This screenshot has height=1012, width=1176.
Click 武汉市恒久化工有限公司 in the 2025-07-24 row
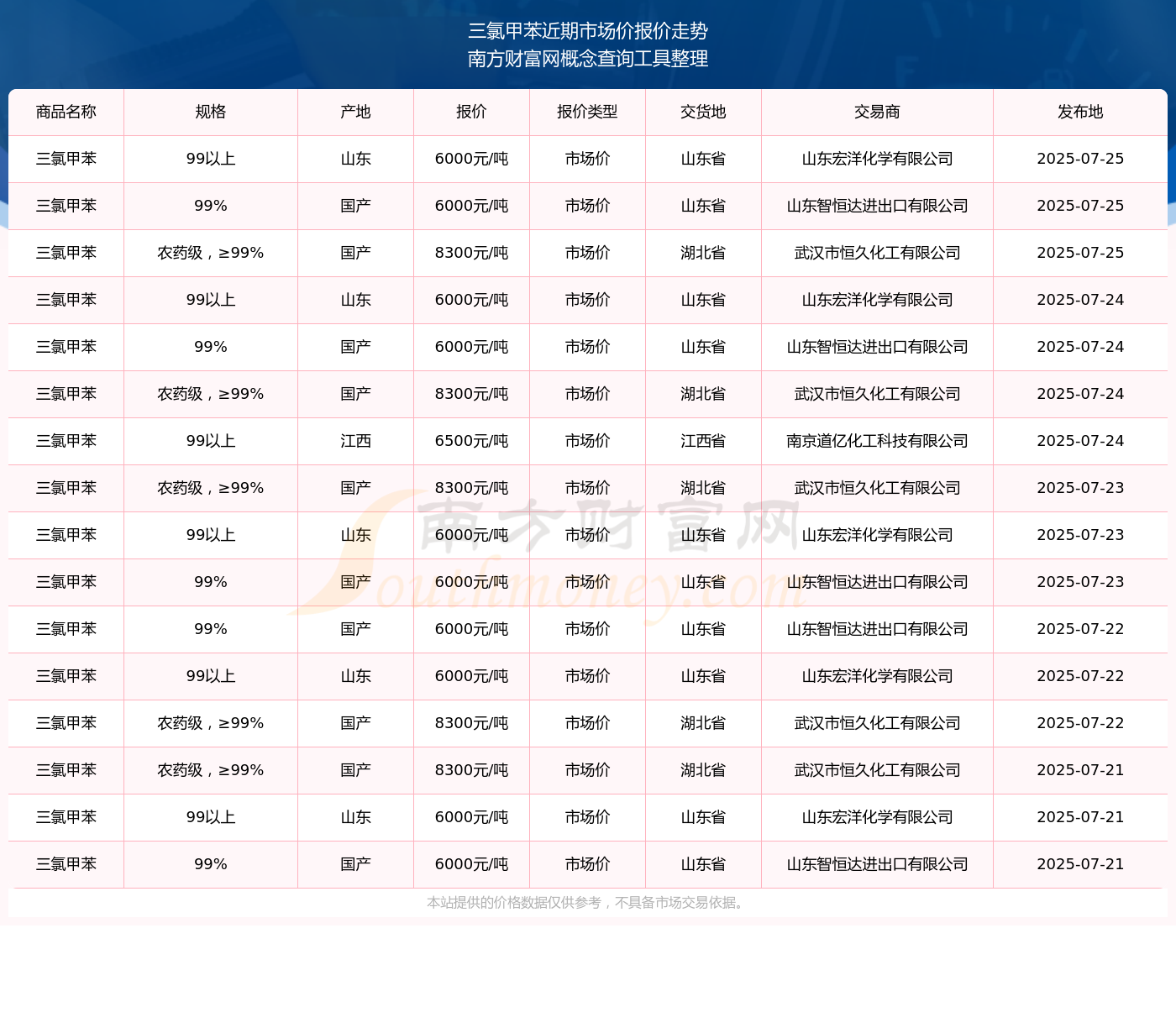pyautogui.click(x=878, y=394)
